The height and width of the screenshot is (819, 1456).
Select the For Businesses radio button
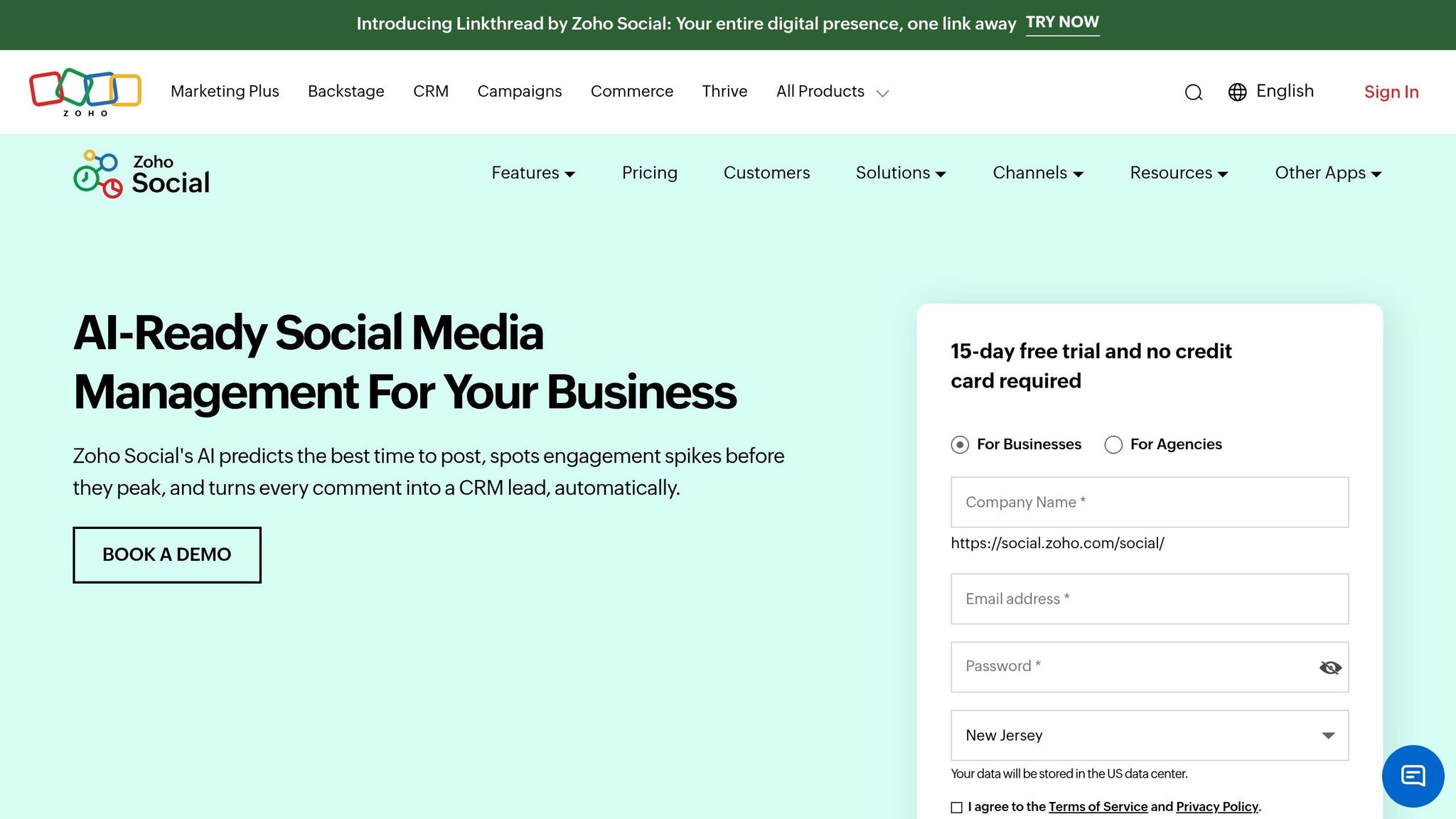960,444
